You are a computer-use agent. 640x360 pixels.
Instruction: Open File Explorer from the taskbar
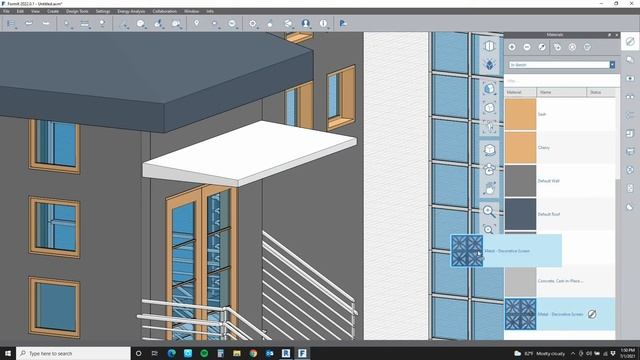click(x=237, y=353)
